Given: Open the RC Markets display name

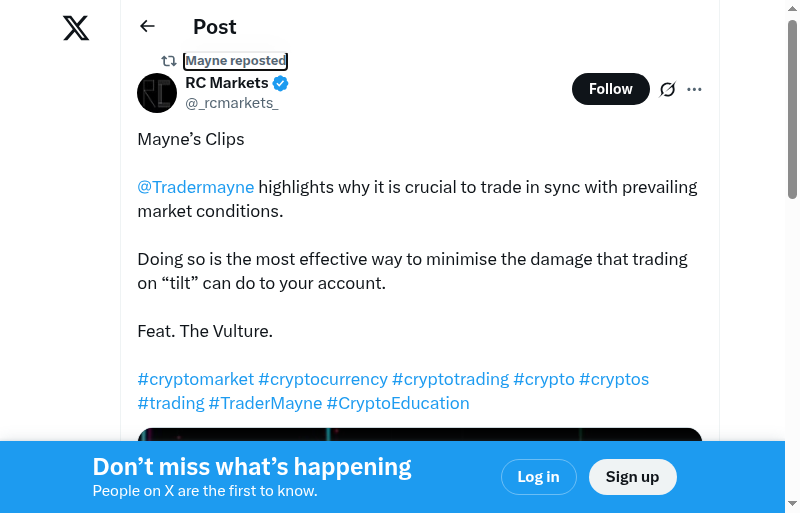Looking at the screenshot, I should coord(227,83).
